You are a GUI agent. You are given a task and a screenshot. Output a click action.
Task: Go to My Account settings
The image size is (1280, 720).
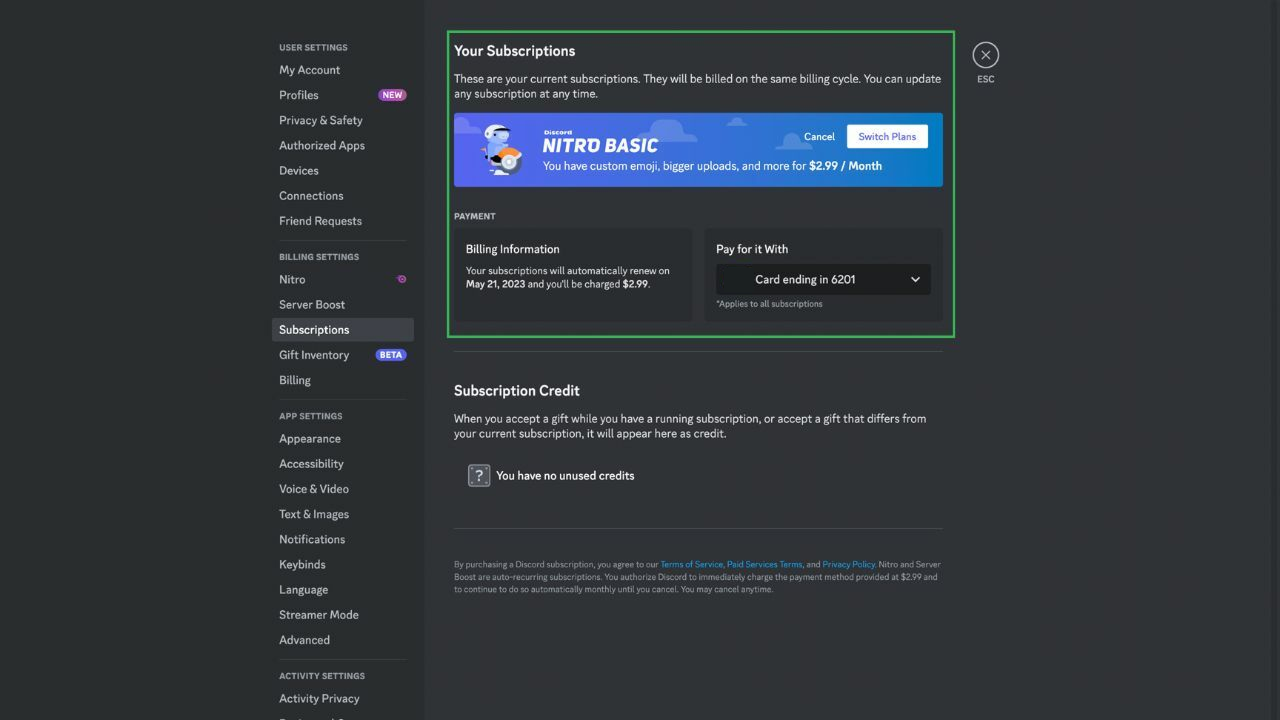tap(309, 70)
